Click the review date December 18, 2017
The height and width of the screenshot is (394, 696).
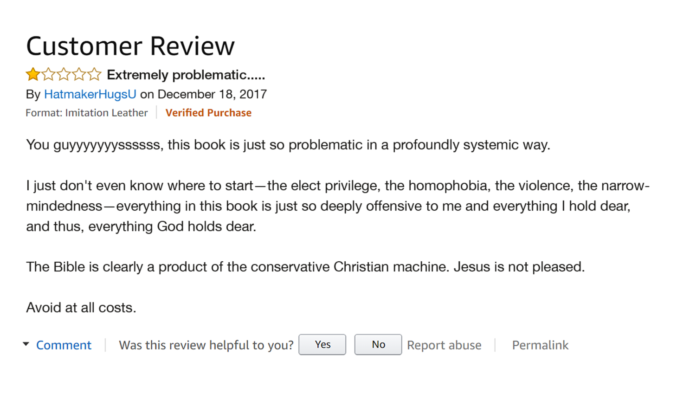pyautogui.click(x=212, y=95)
